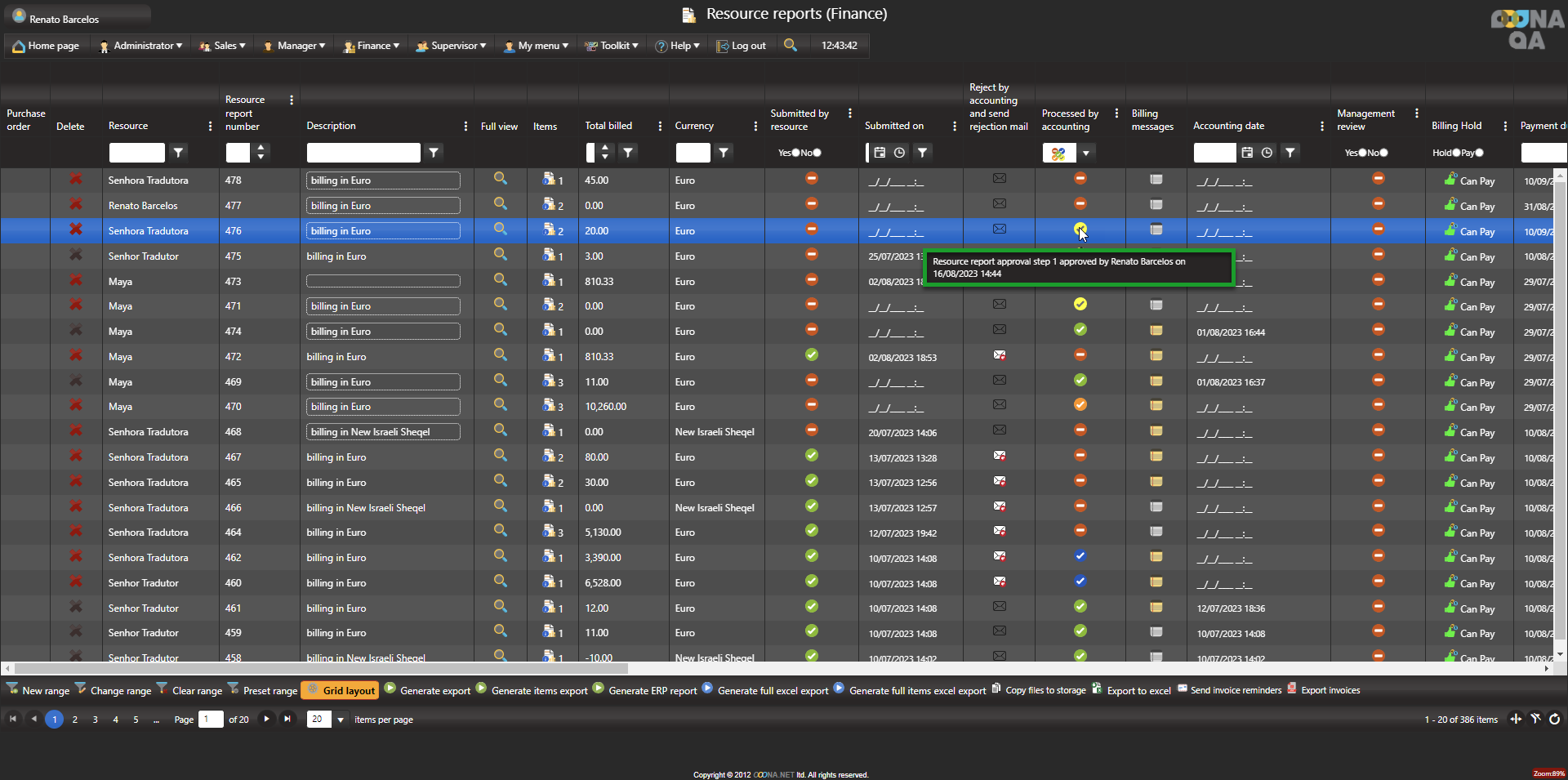Click rejection mail envelope for report 472
The image size is (1568, 780).
coord(999,355)
